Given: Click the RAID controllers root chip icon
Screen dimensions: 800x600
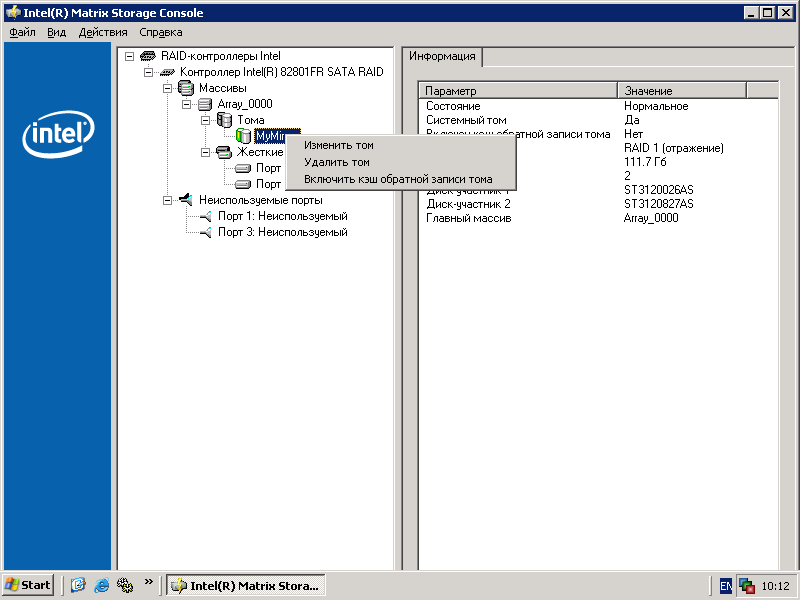Looking at the screenshot, I should pyautogui.click(x=147, y=56).
